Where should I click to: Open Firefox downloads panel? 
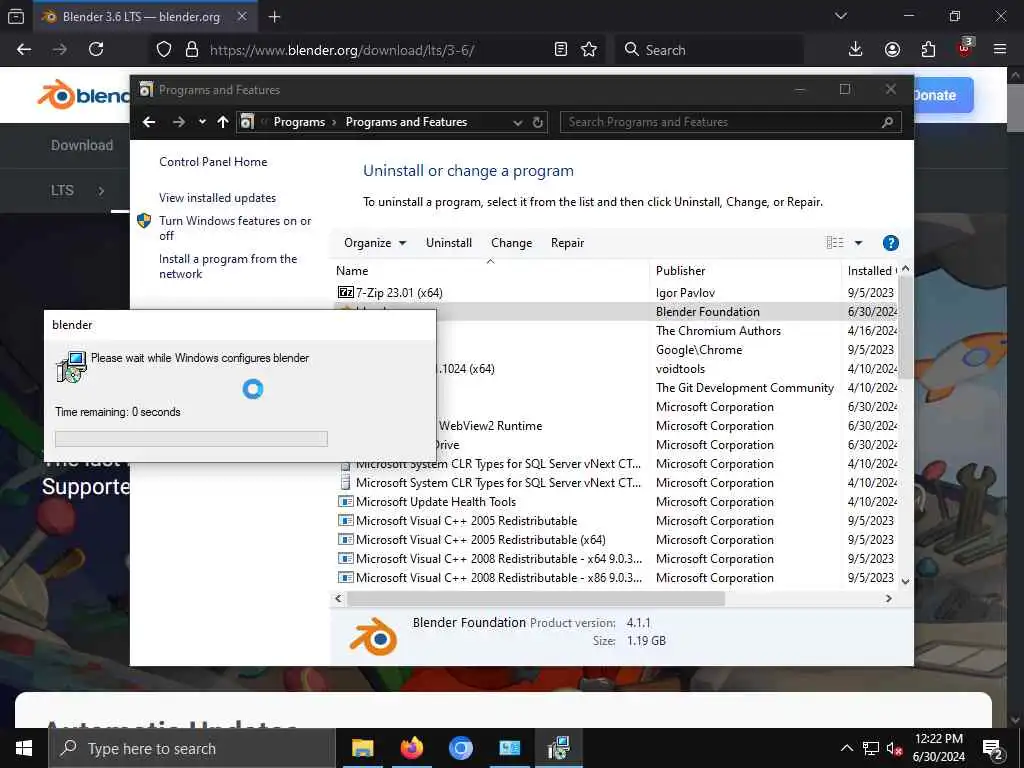point(856,50)
